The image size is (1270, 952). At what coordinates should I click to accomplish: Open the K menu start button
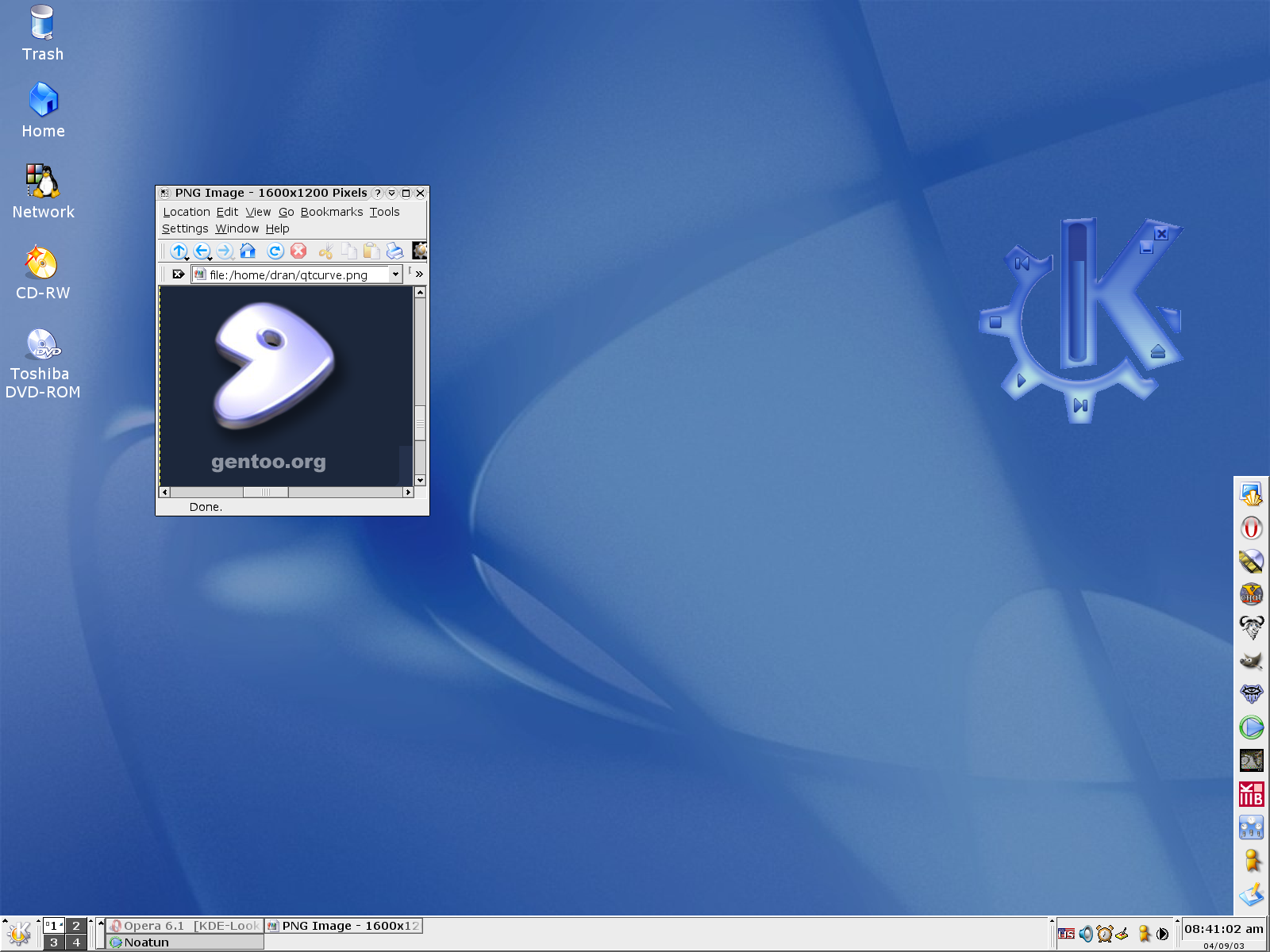click(x=19, y=934)
